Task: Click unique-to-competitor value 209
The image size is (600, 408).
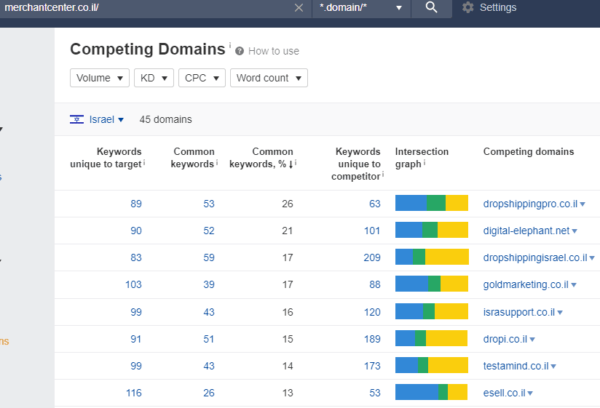Action: [372, 258]
